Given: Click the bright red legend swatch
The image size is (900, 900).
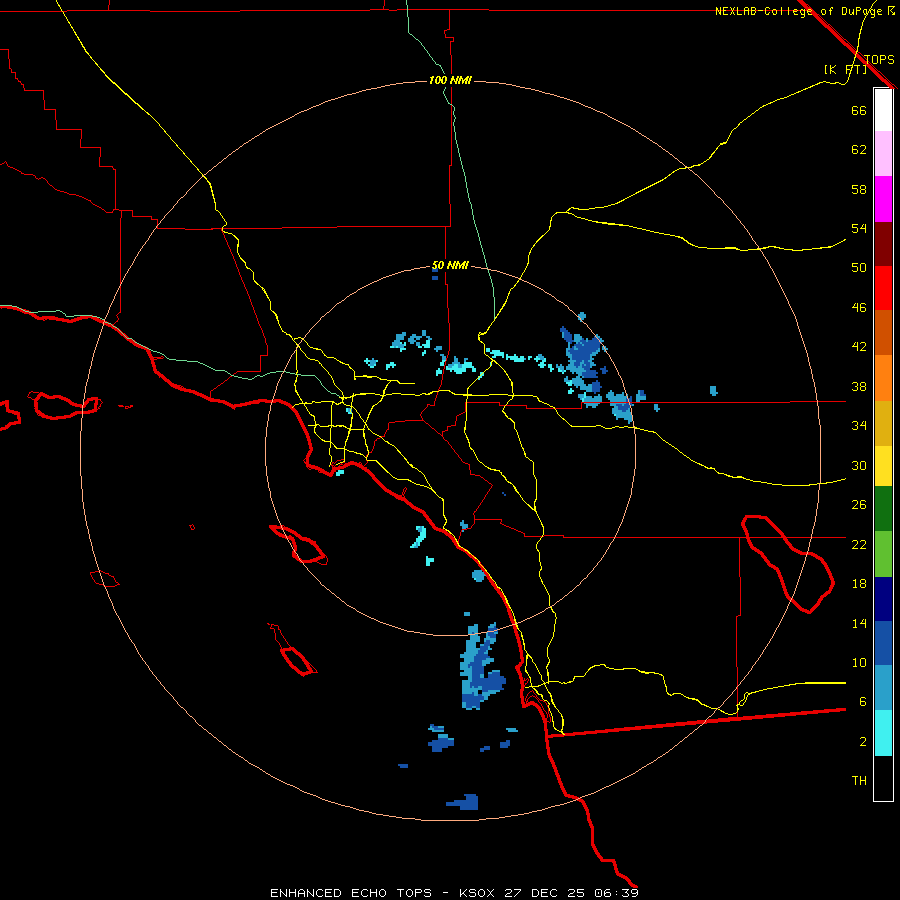Looking at the screenshot, I should coord(883,288).
